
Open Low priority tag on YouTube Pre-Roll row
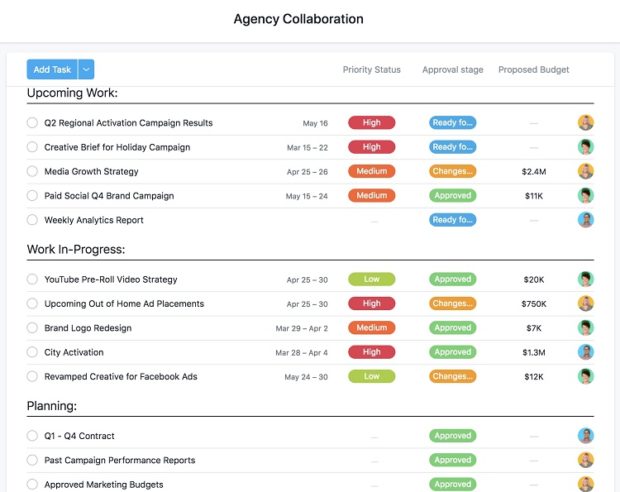coord(371,279)
